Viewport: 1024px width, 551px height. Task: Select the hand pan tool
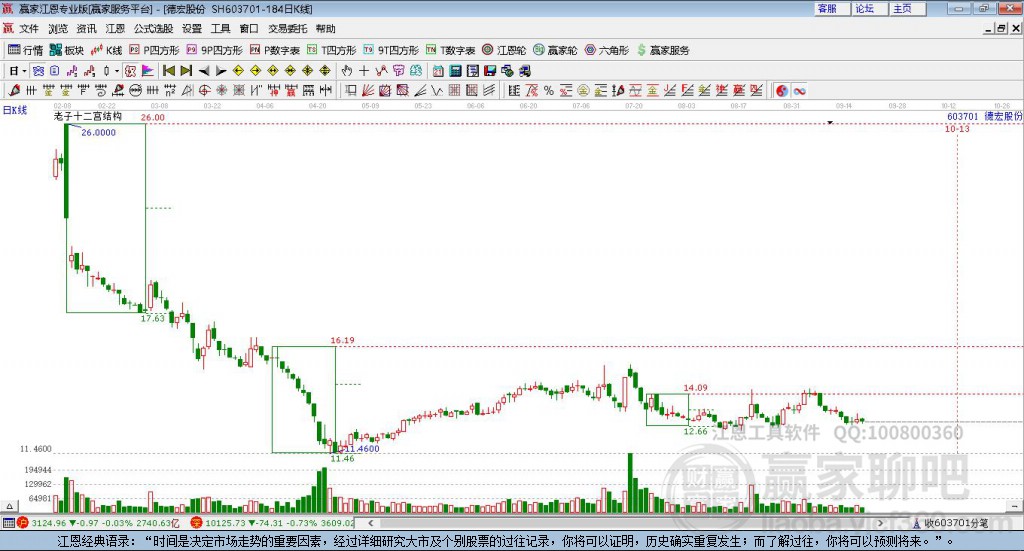click(x=347, y=71)
